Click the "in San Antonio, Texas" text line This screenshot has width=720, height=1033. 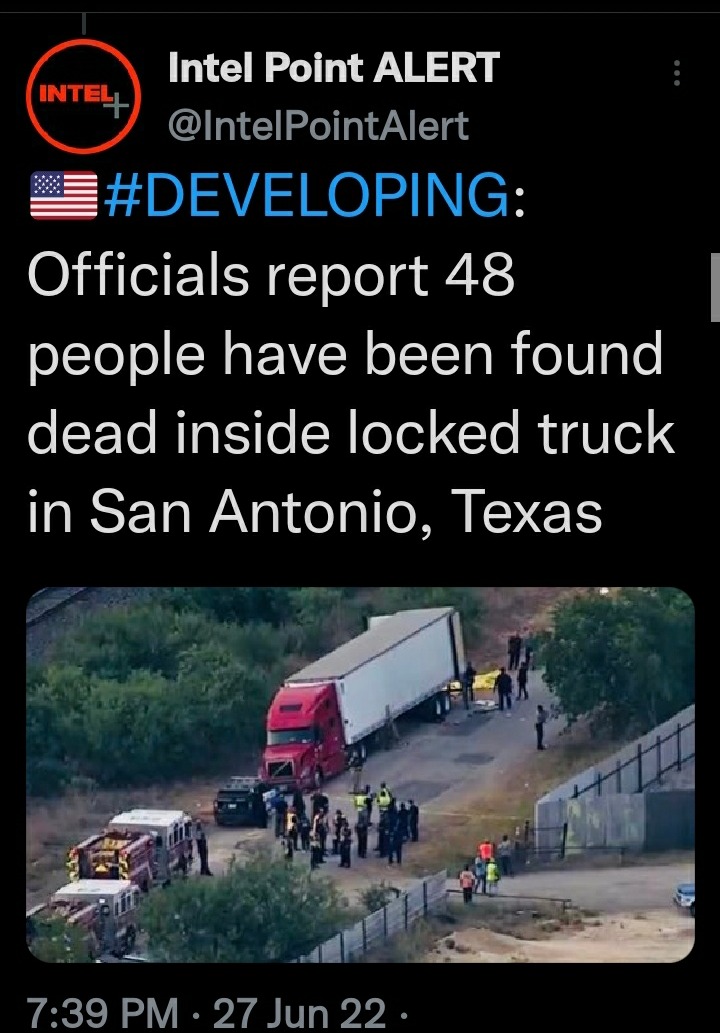[x=315, y=512]
